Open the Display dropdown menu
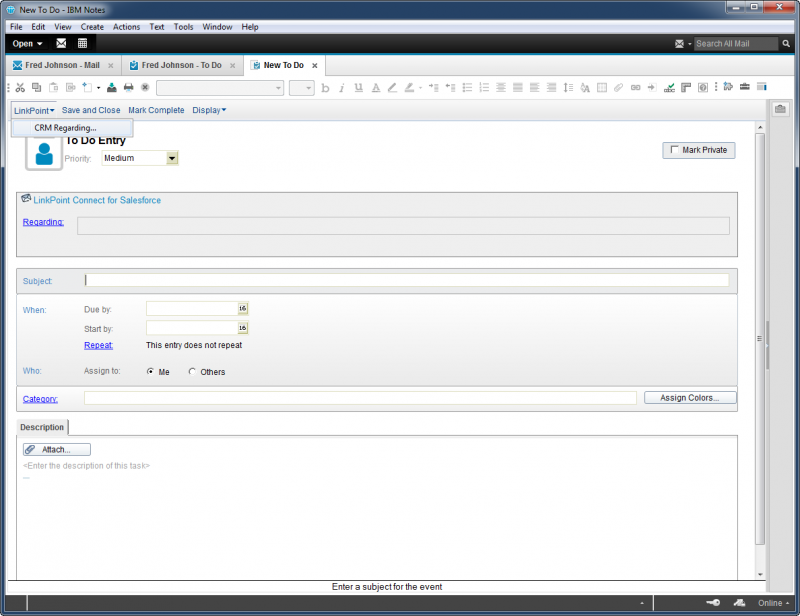 pos(209,110)
